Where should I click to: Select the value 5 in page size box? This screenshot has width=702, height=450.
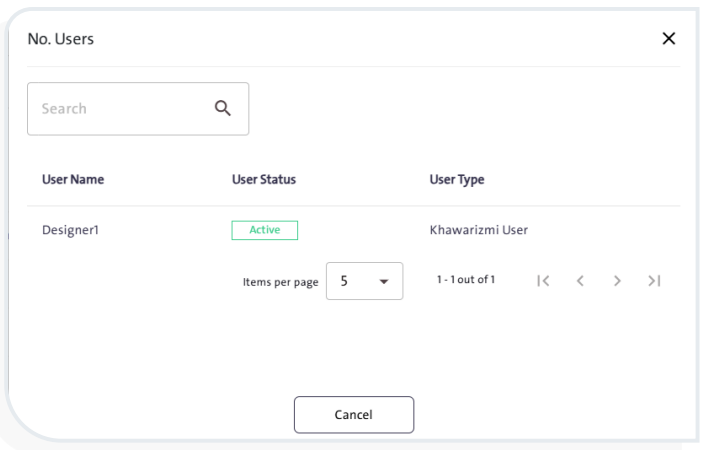coord(344,281)
